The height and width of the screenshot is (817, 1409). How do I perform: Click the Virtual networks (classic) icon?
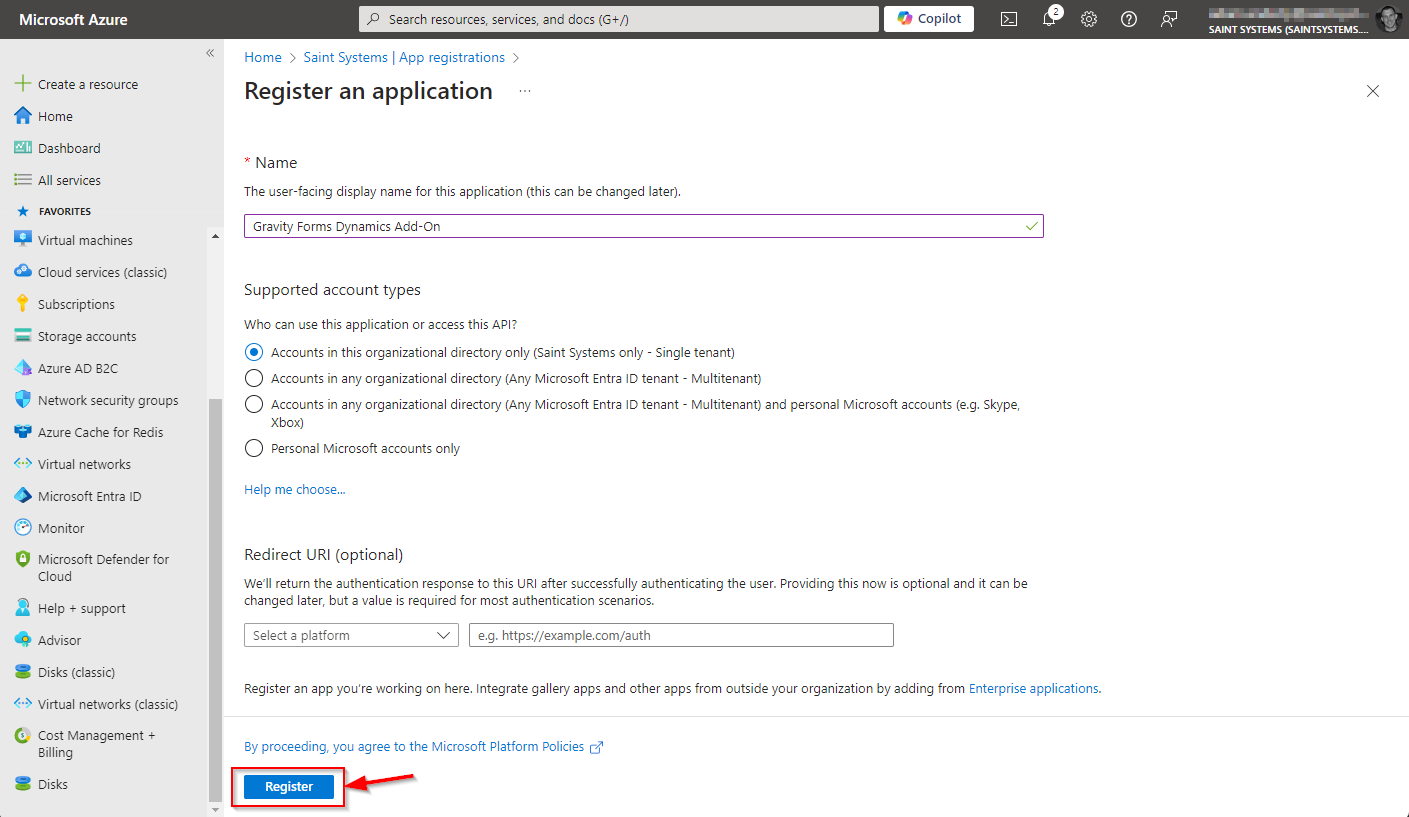tap(23, 704)
